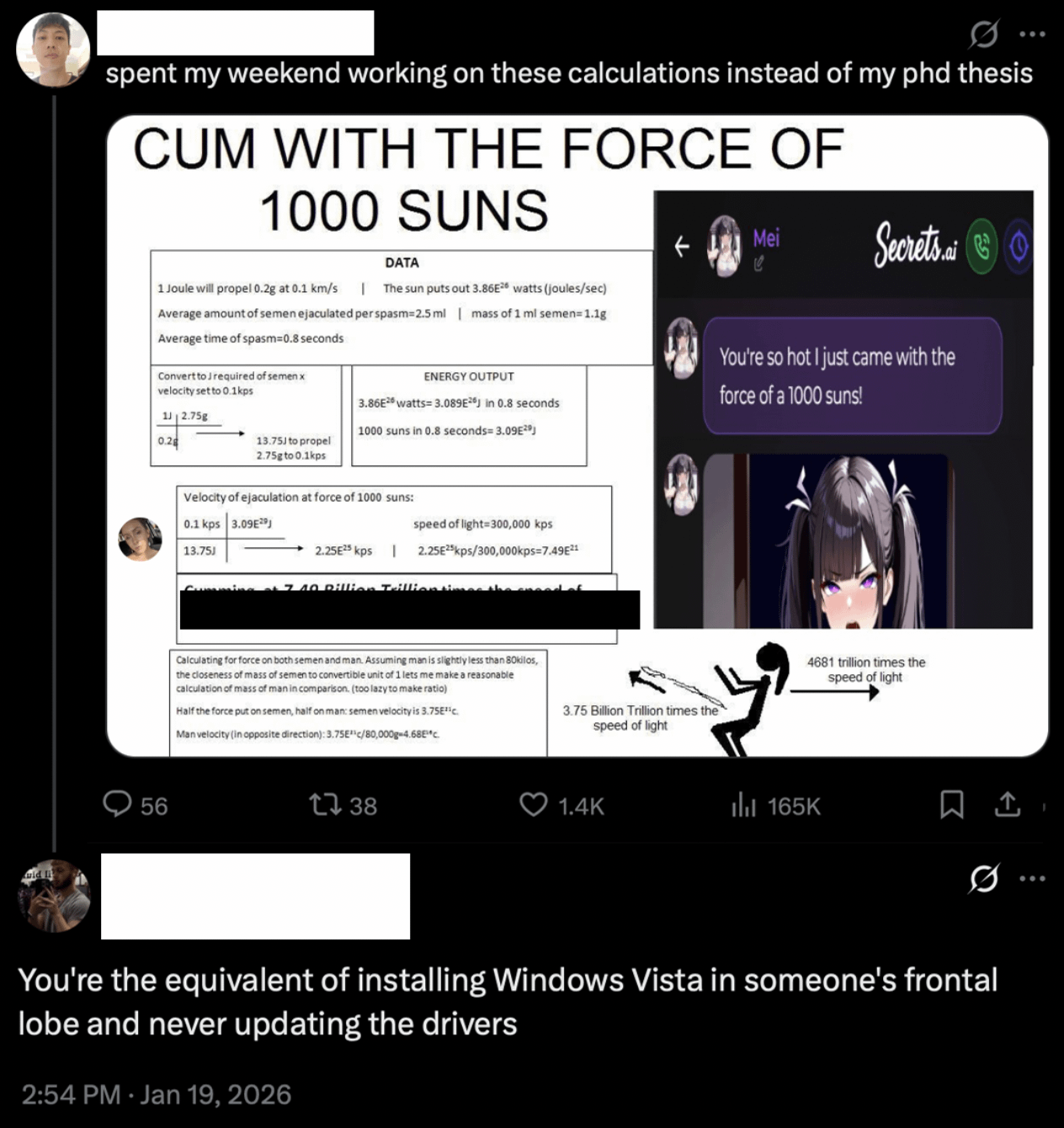Open reply author's profile picture
This screenshot has height=1128, width=1064.
[54, 896]
